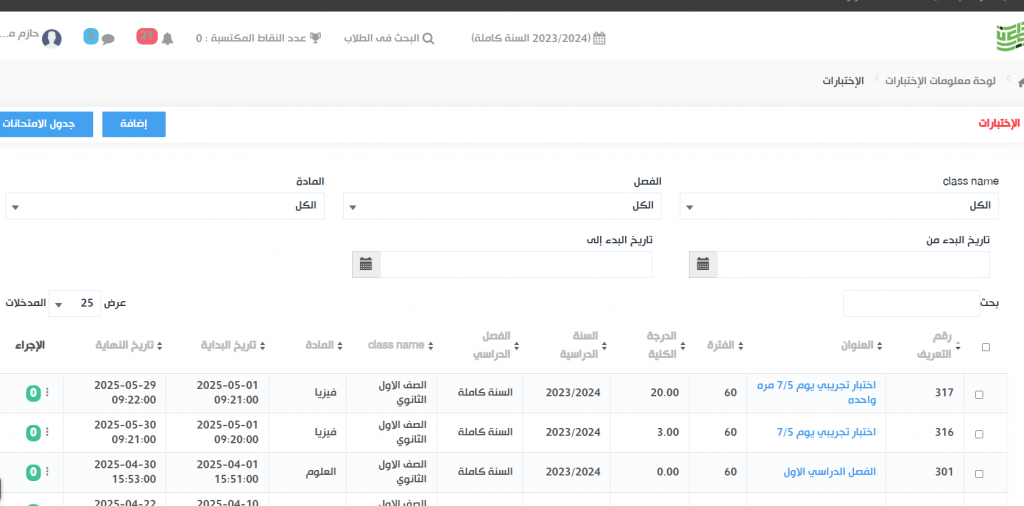1024x506 pixels.
Task: Open three-dot actions menu for exam 317
Action: click(x=47, y=393)
